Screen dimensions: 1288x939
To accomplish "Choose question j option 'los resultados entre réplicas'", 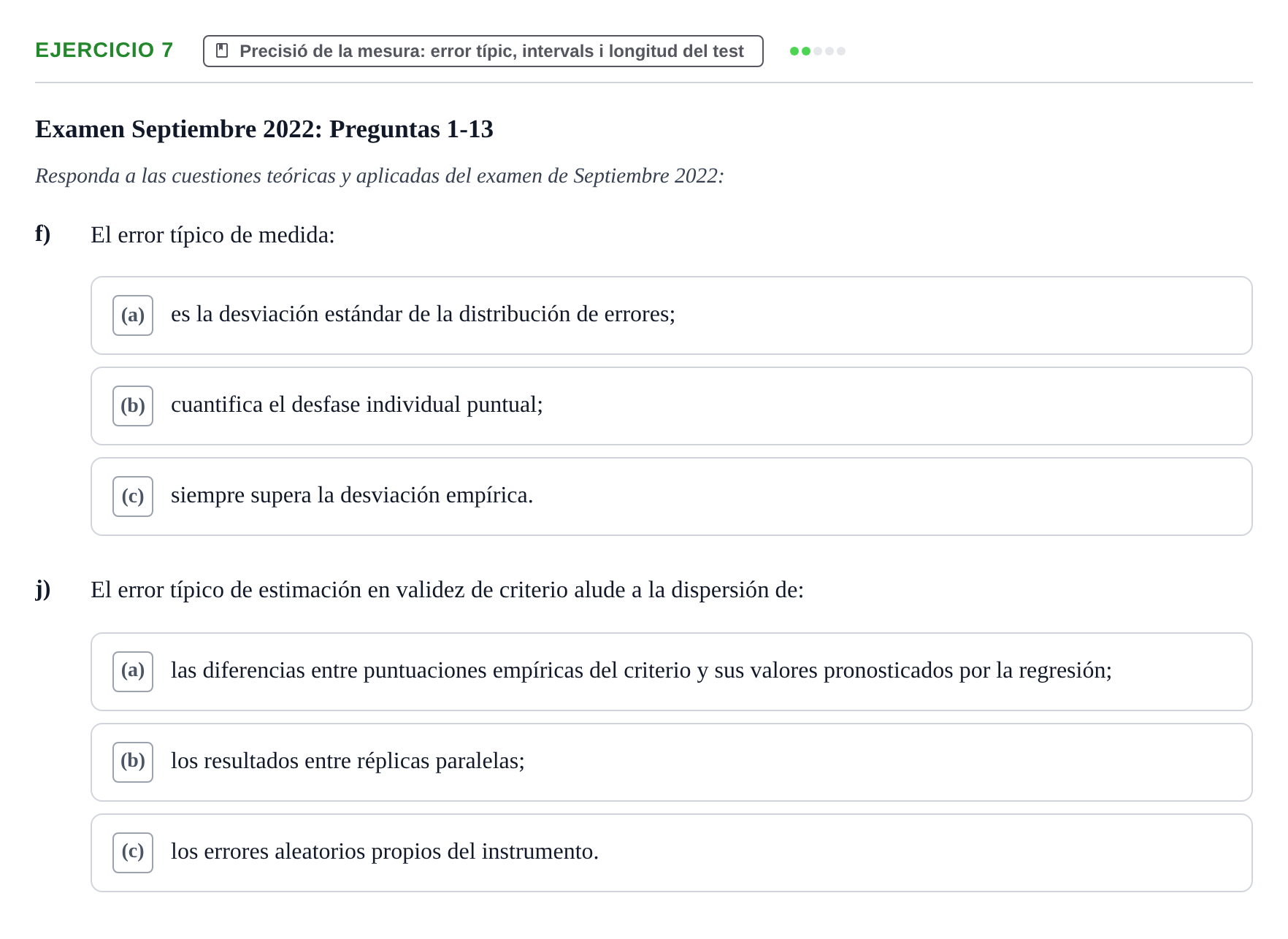I will click(671, 762).
